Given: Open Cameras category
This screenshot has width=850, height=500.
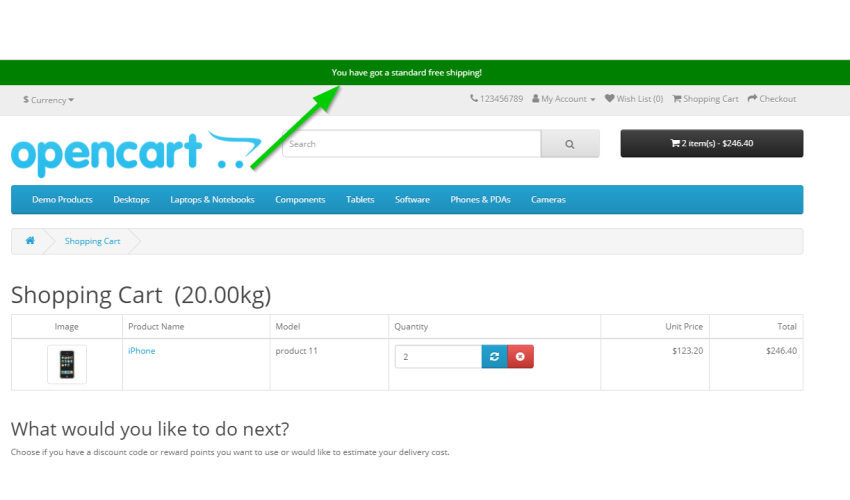Looking at the screenshot, I should (x=549, y=200).
